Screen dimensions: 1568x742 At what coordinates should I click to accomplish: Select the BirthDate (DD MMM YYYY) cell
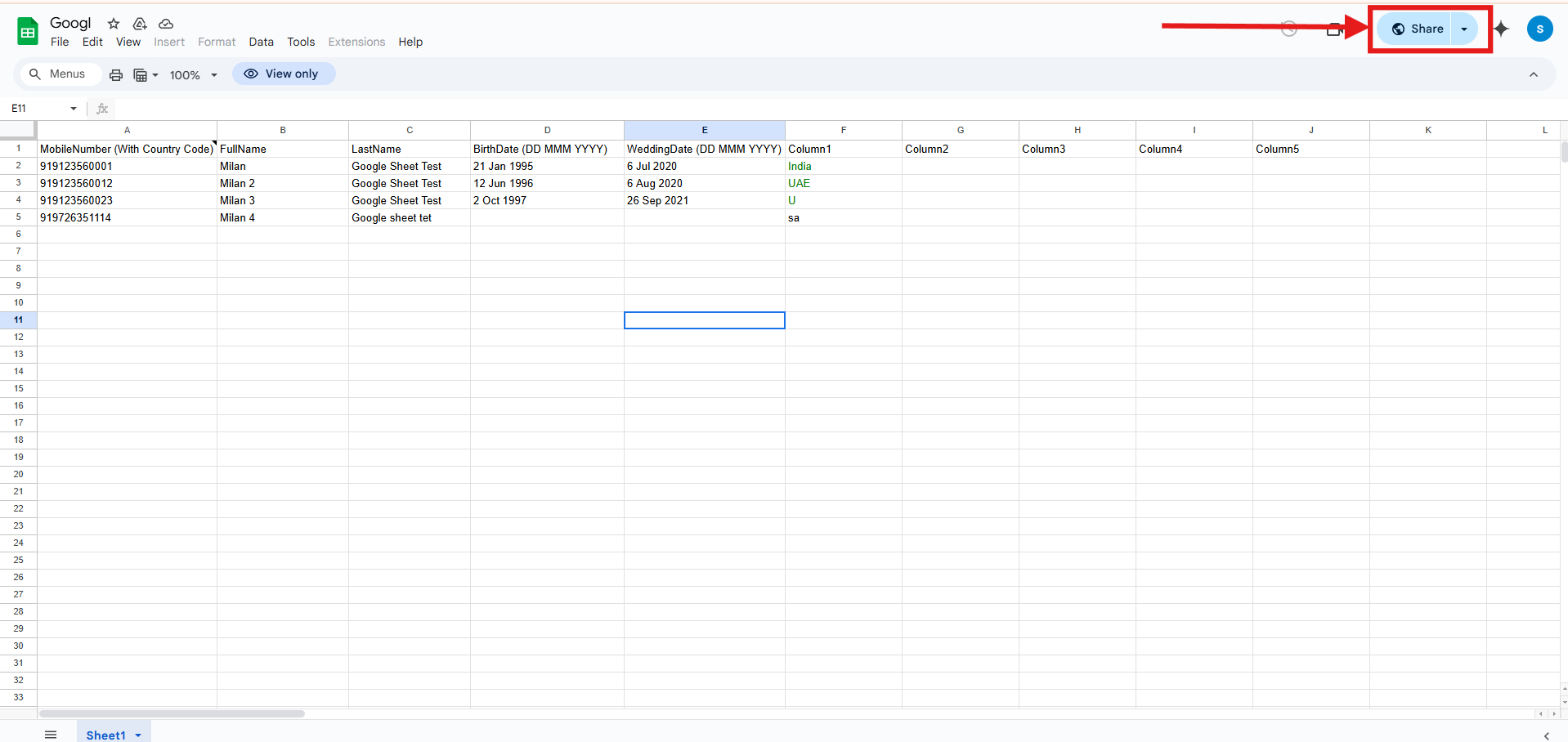click(x=547, y=149)
